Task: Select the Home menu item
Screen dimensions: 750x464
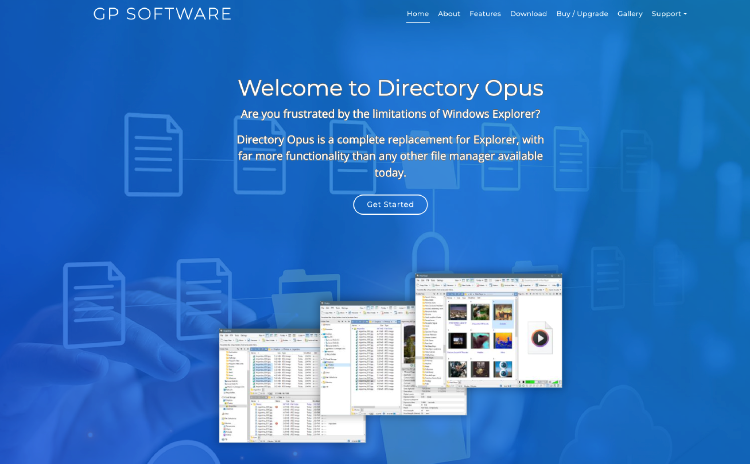Action: tap(418, 14)
